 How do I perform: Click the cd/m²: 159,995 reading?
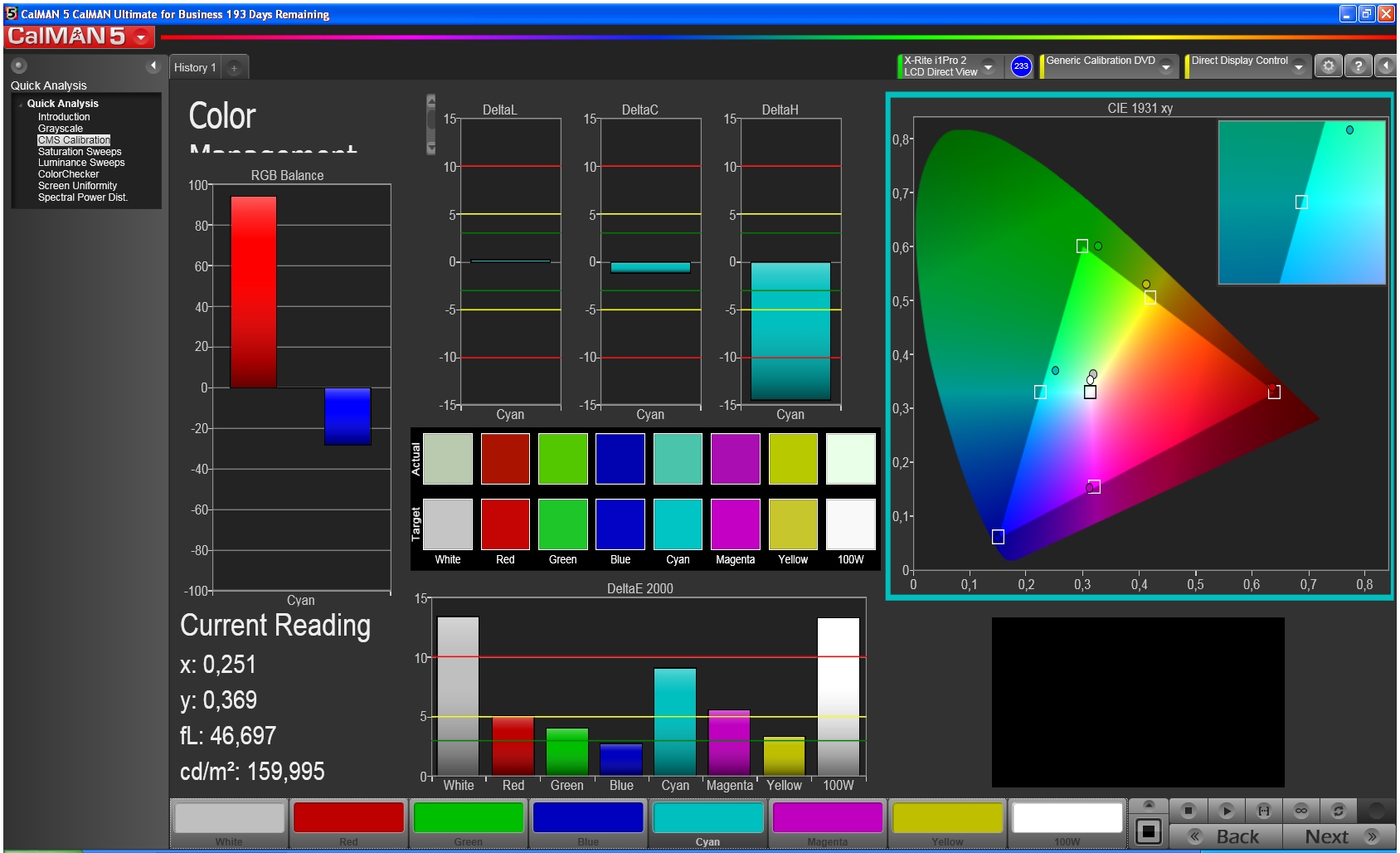pos(252,772)
